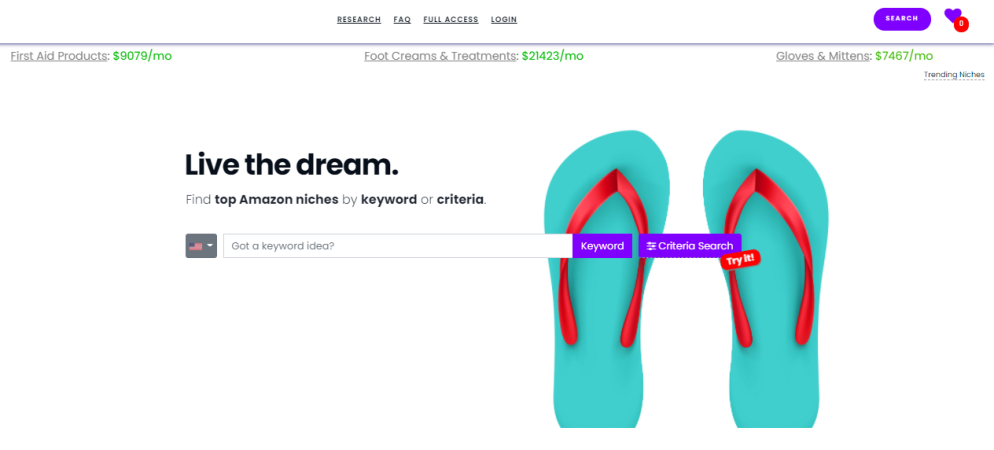994x450 pixels.
Task: Expand the country selector dropdown arrow
Action: pos(210,246)
